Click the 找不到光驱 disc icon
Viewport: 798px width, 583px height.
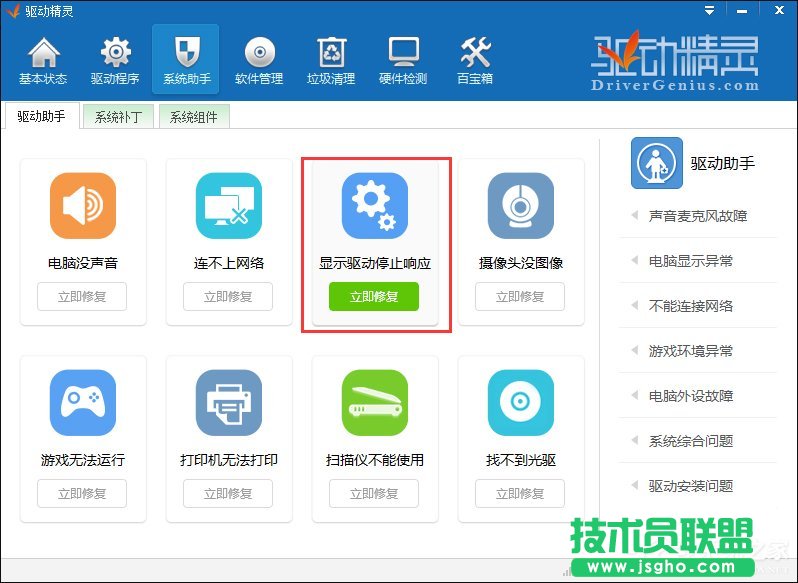tap(521, 403)
